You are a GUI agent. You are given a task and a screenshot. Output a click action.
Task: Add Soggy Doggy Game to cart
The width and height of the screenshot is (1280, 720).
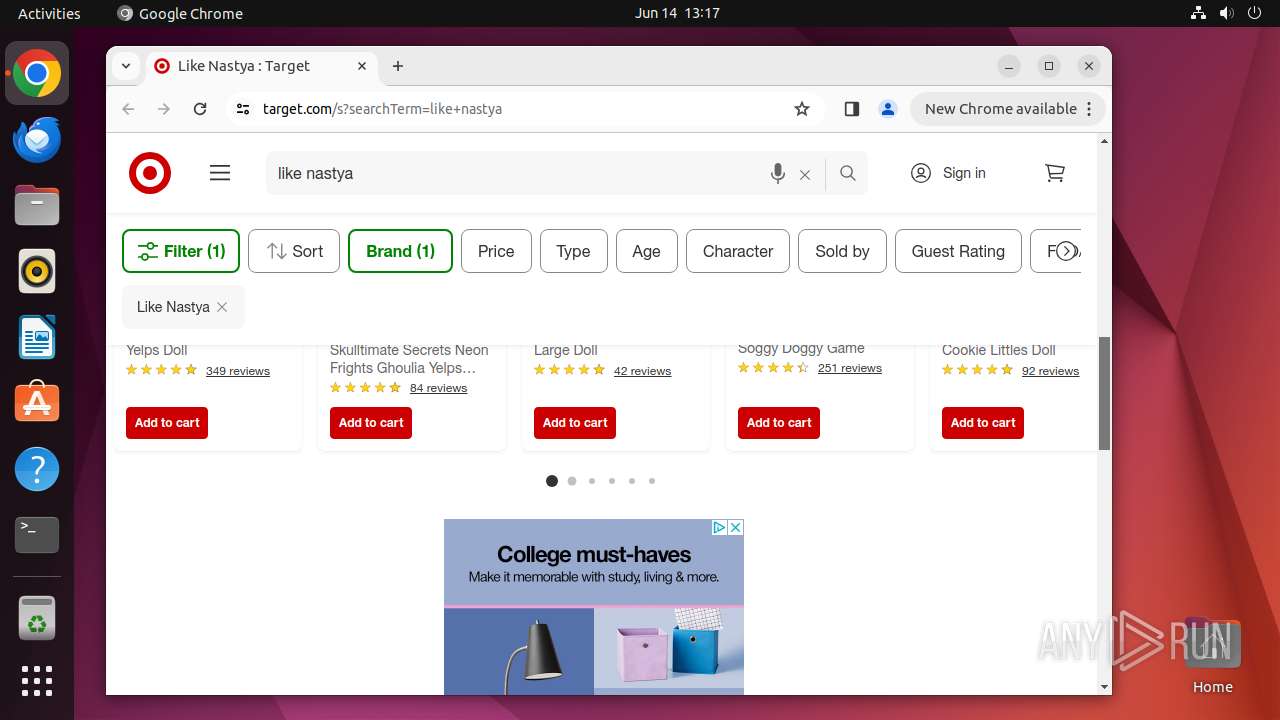point(779,423)
